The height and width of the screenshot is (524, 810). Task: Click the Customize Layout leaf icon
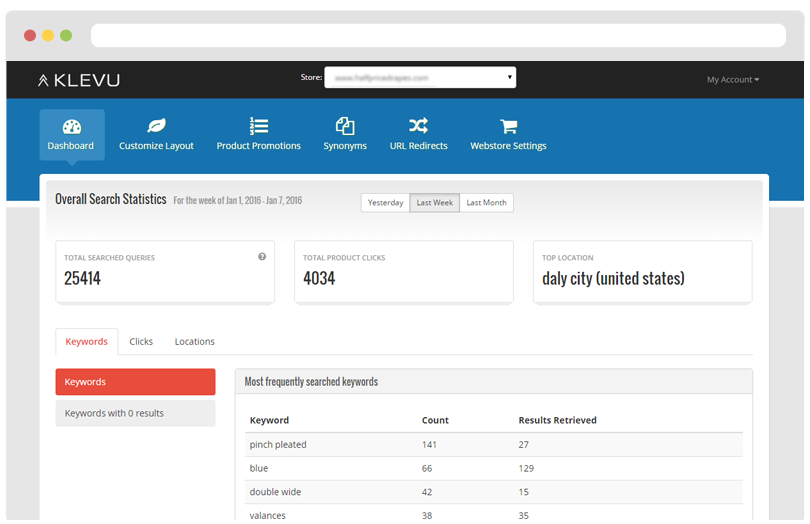tap(156, 126)
